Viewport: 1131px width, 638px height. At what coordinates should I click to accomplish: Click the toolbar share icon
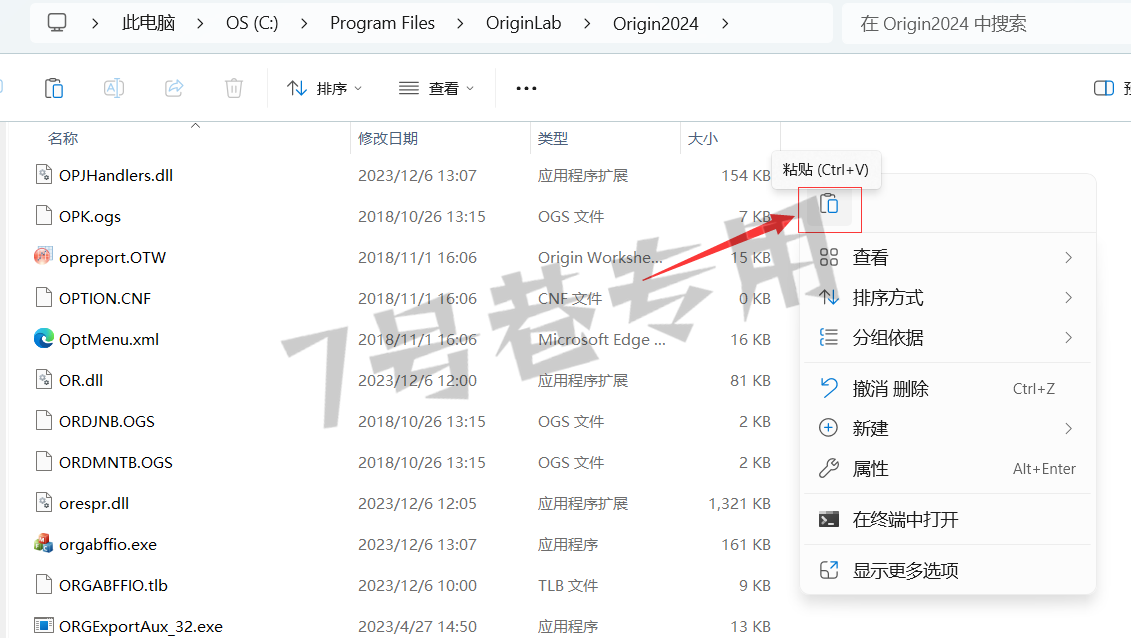point(174,88)
